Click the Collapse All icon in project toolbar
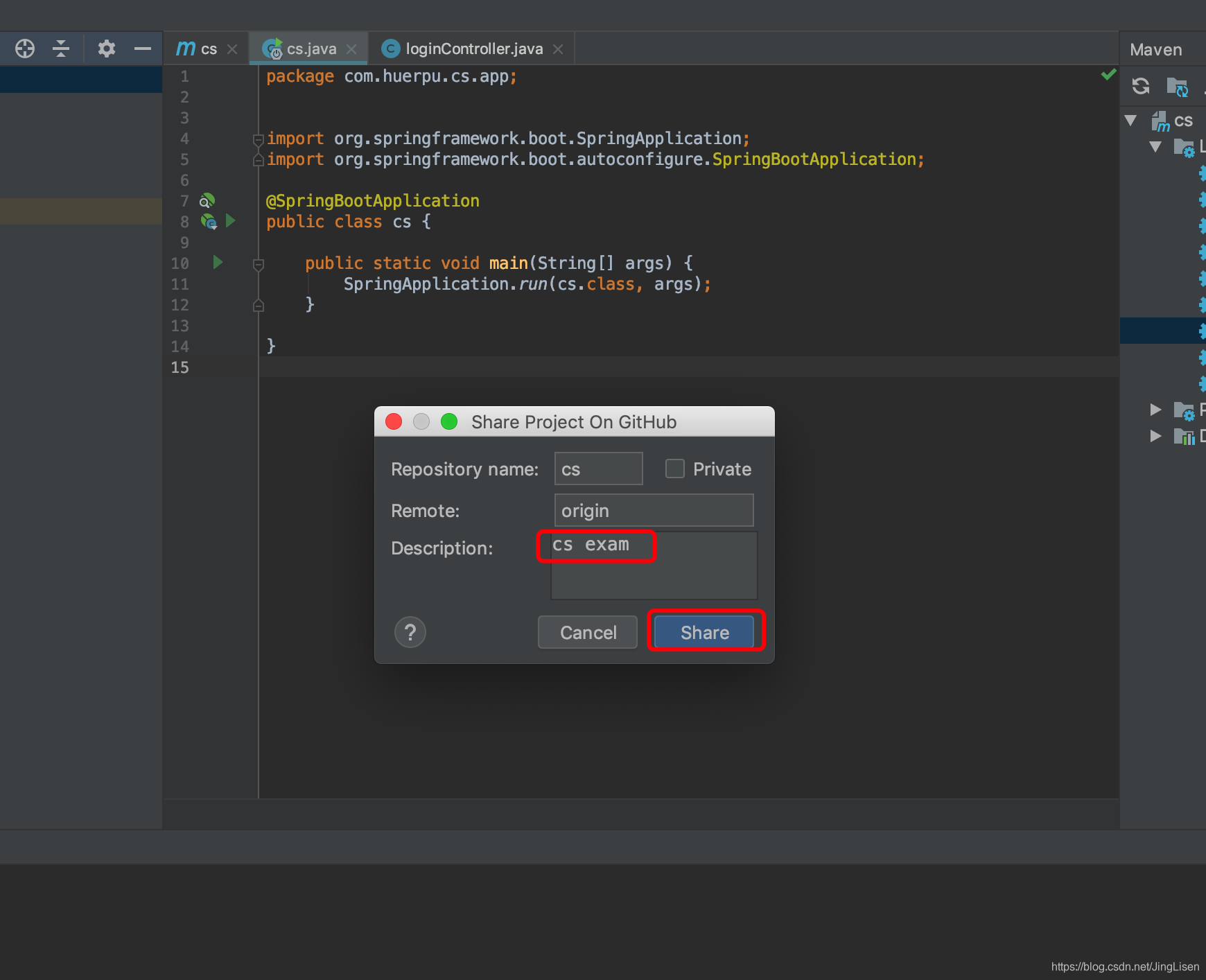 (61, 49)
